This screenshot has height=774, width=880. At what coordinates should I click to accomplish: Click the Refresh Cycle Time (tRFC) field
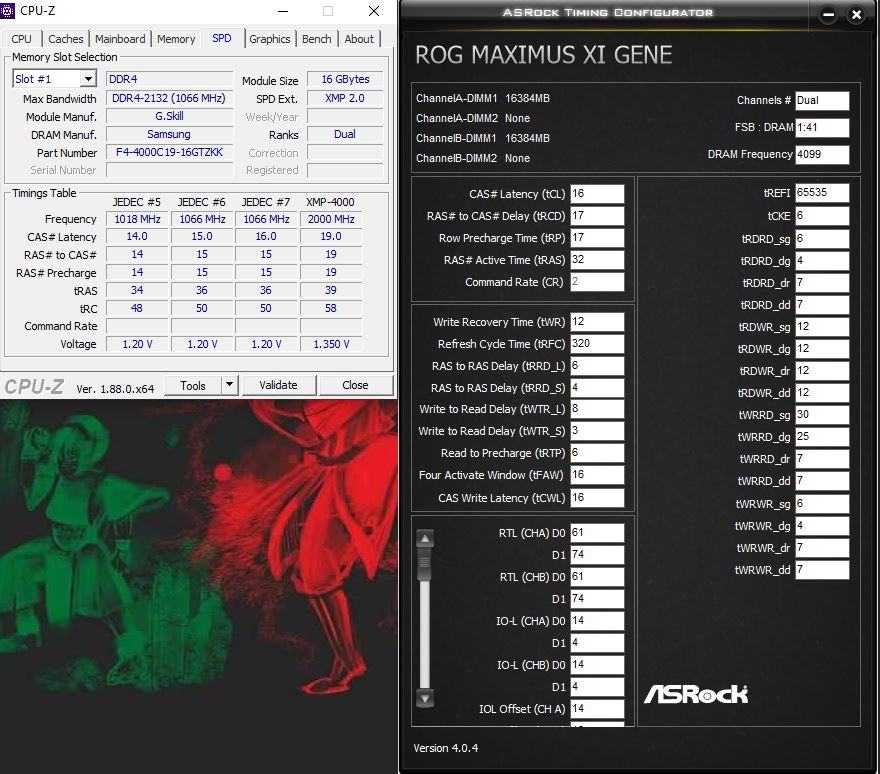pos(597,344)
